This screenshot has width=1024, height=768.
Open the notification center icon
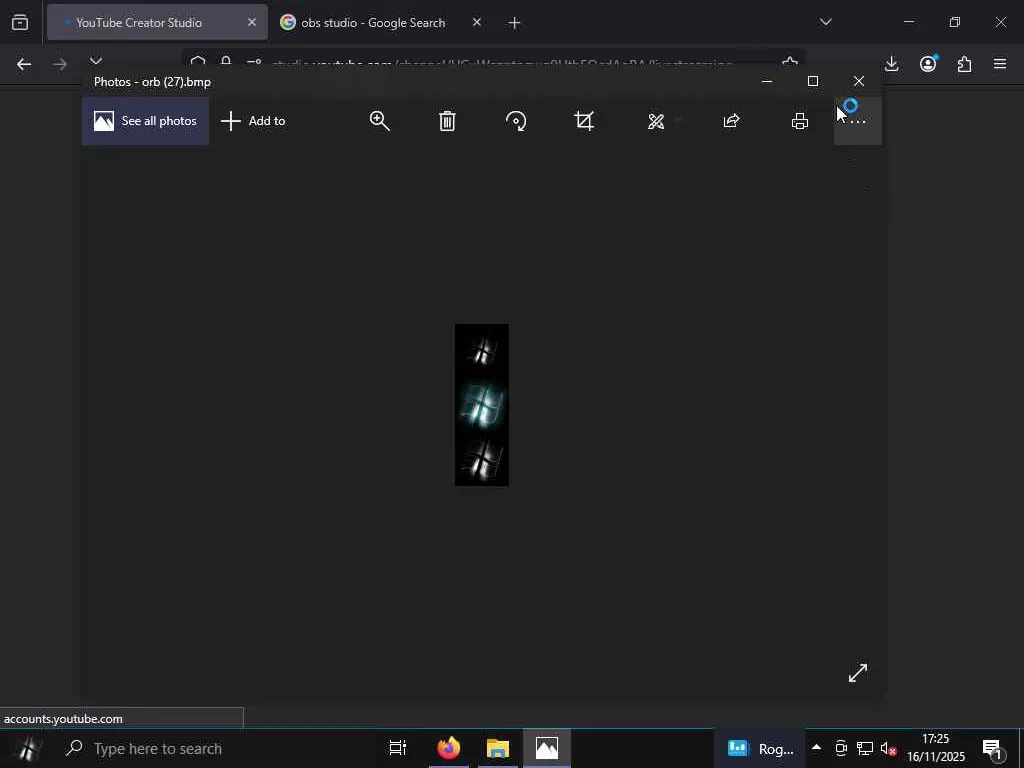[993, 748]
